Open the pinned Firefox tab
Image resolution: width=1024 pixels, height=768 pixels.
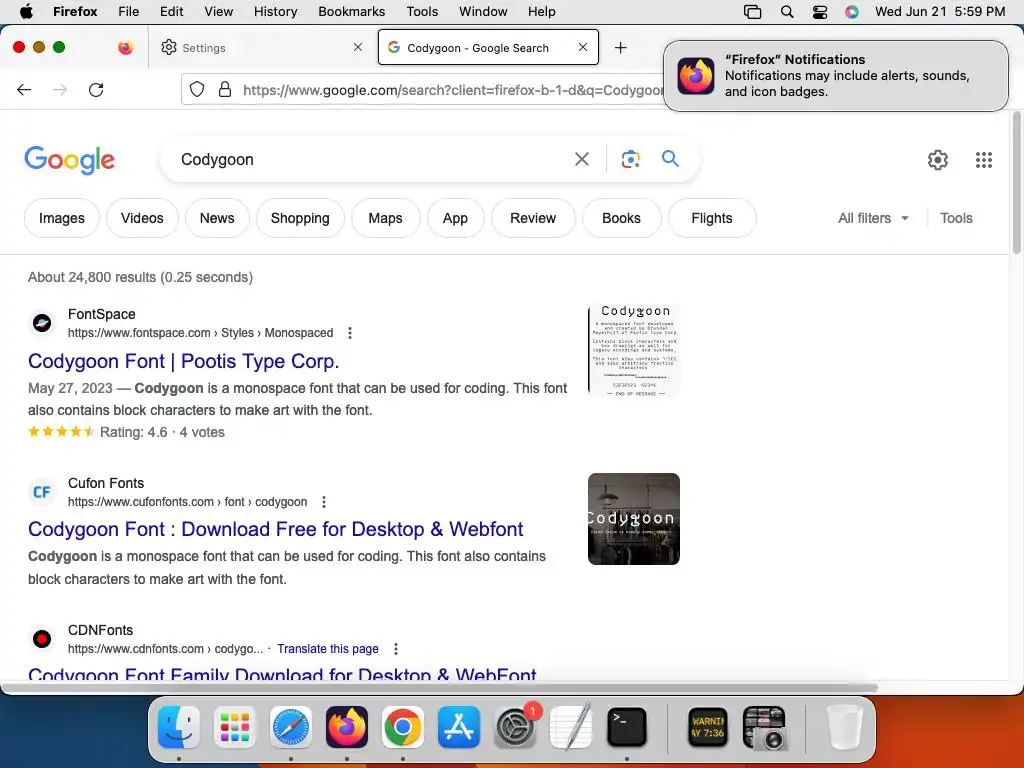pos(126,47)
